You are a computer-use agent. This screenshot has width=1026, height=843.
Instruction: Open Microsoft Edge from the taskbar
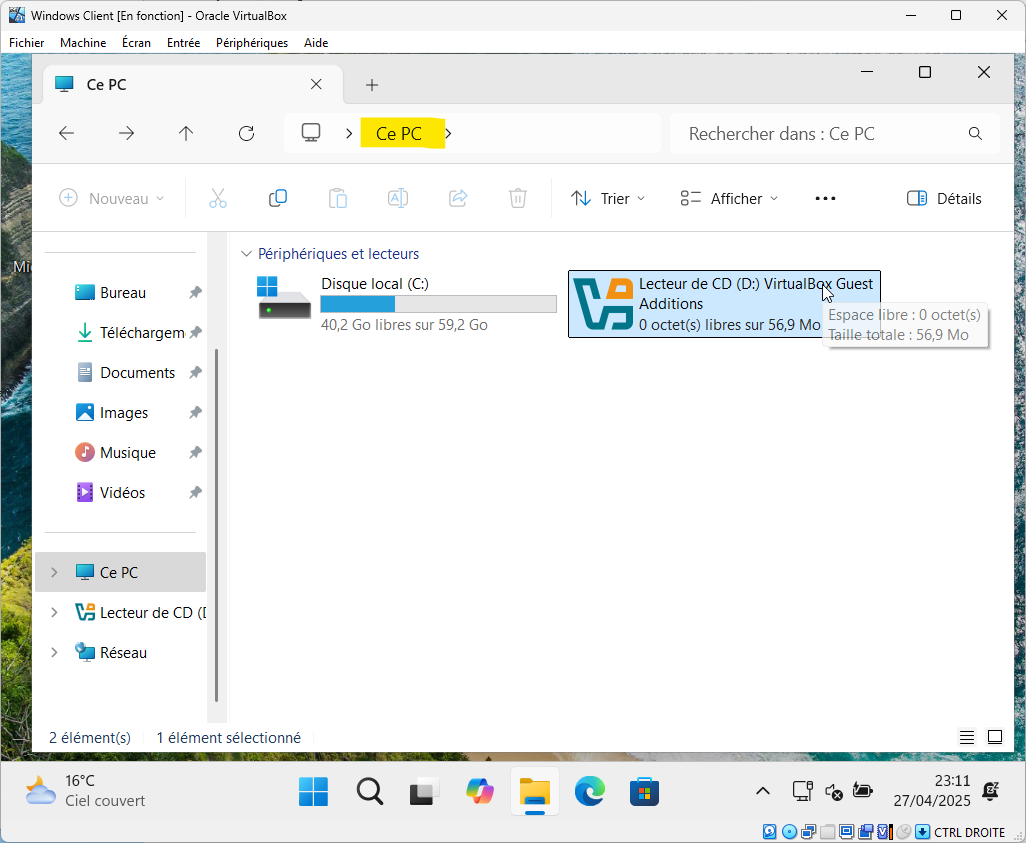590,791
